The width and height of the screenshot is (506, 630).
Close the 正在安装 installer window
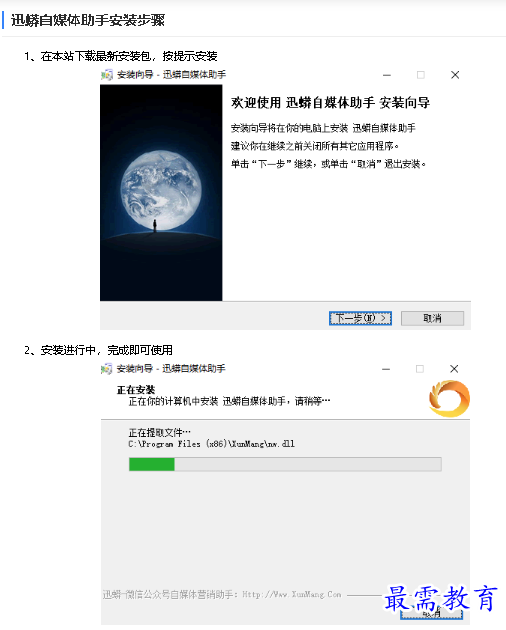tap(454, 369)
